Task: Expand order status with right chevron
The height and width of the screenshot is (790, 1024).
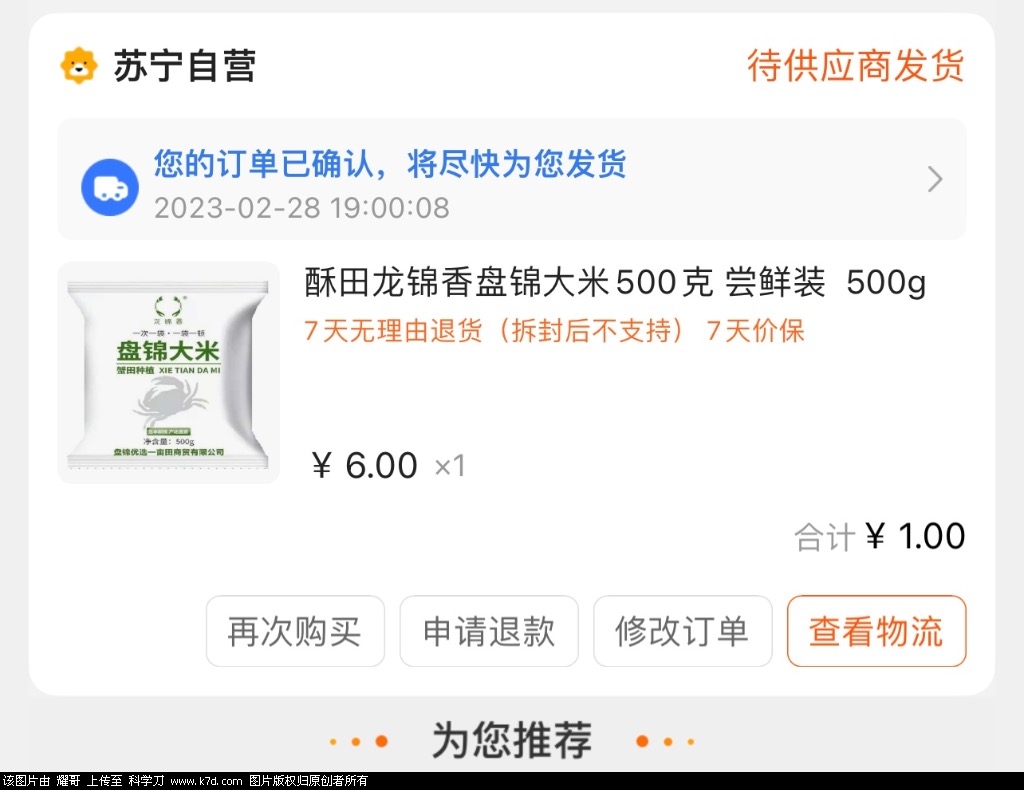Action: (x=935, y=179)
